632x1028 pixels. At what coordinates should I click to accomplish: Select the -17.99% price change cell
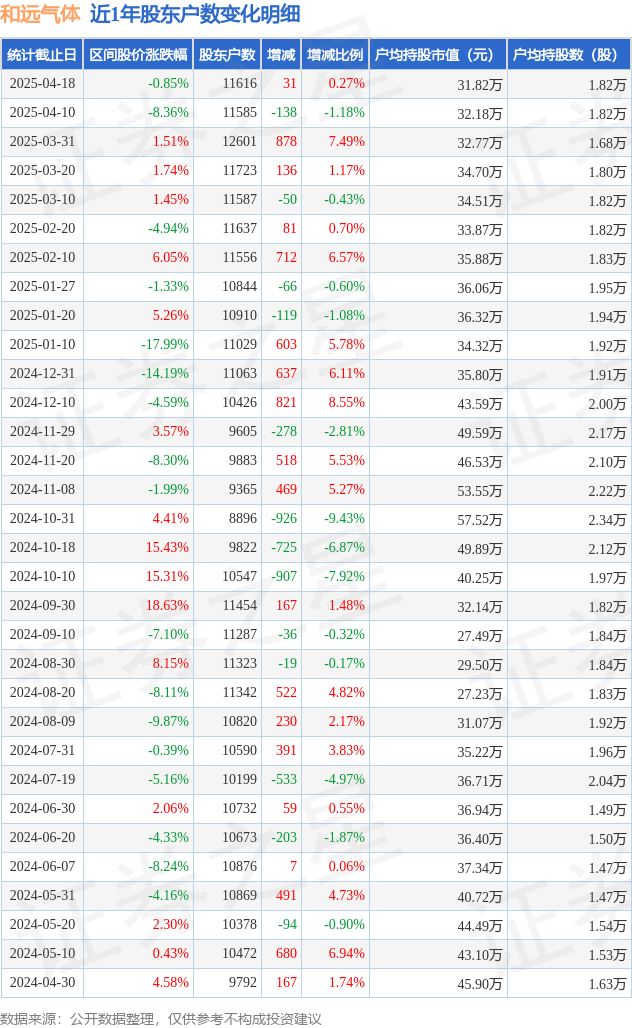(x=165, y=344)
